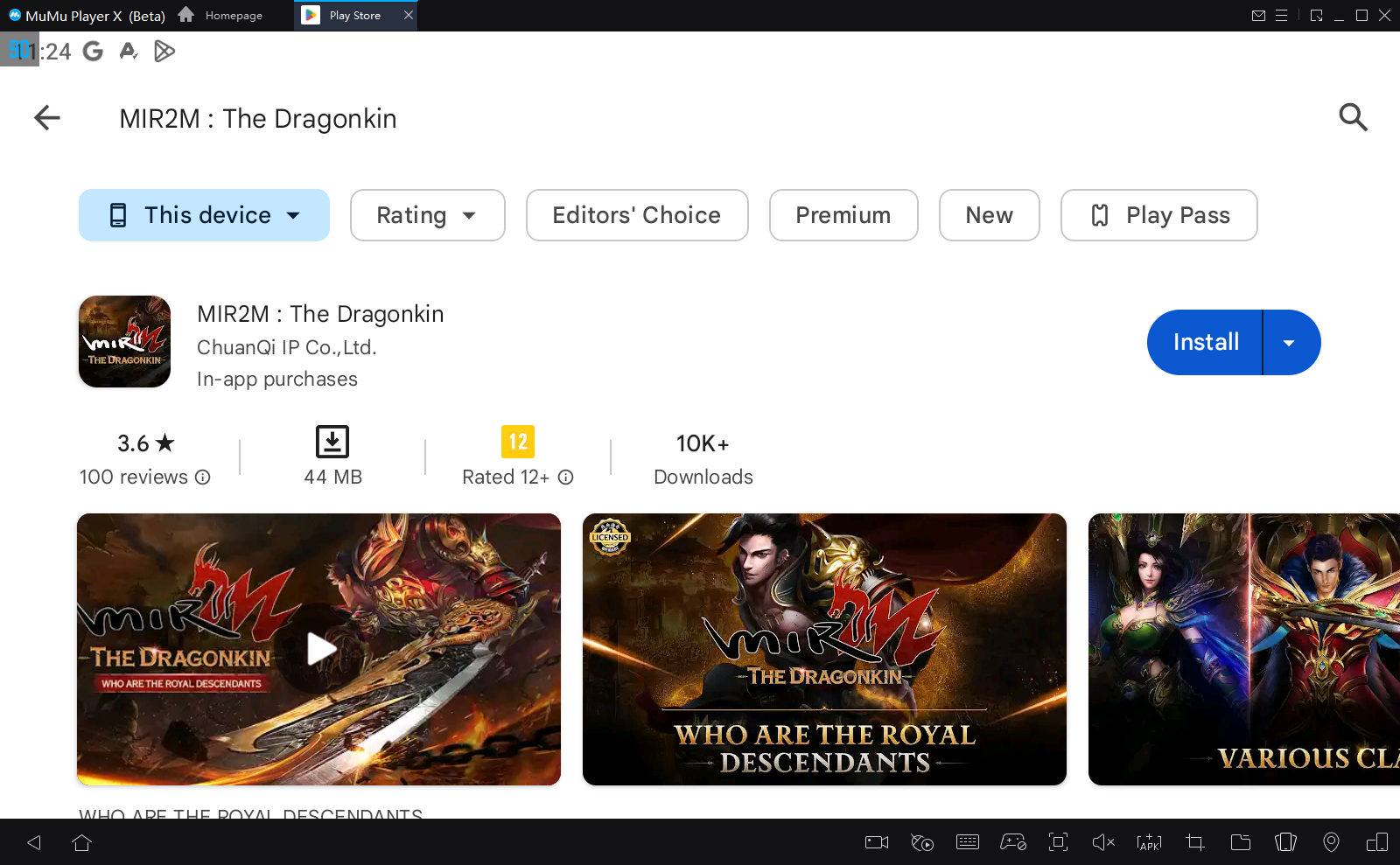Open the screen recorder in bottom toolbar
The image size is (1400, 865).
[876, 842]
